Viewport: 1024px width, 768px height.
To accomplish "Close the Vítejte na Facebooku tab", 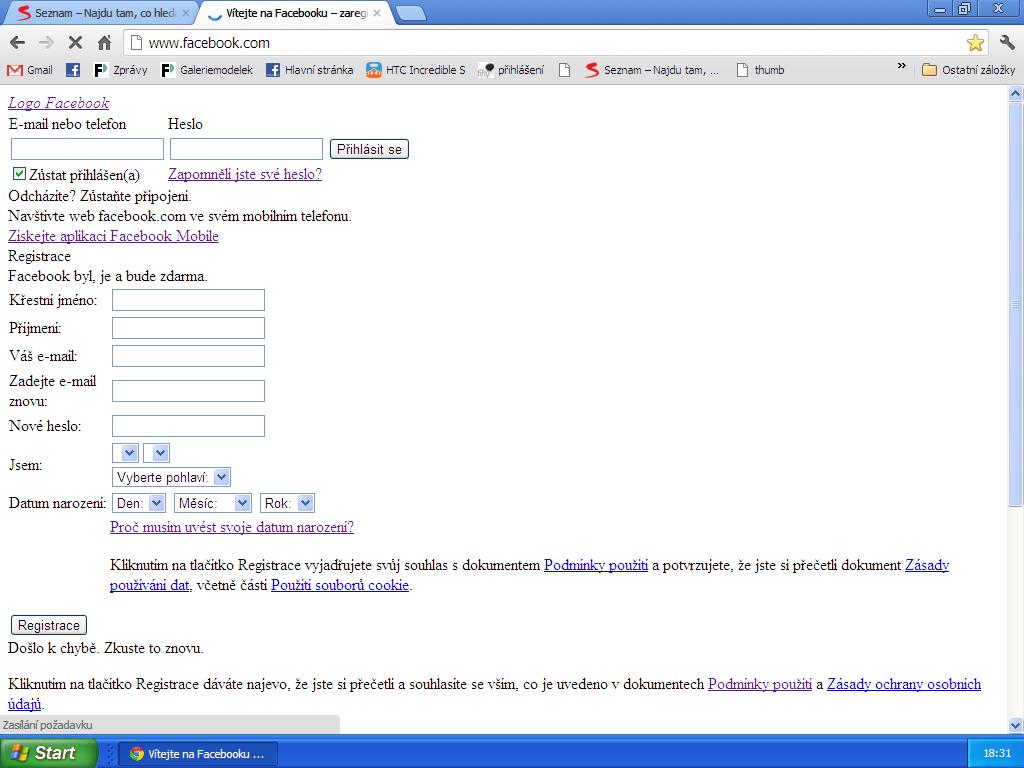I will pos(377,13).
